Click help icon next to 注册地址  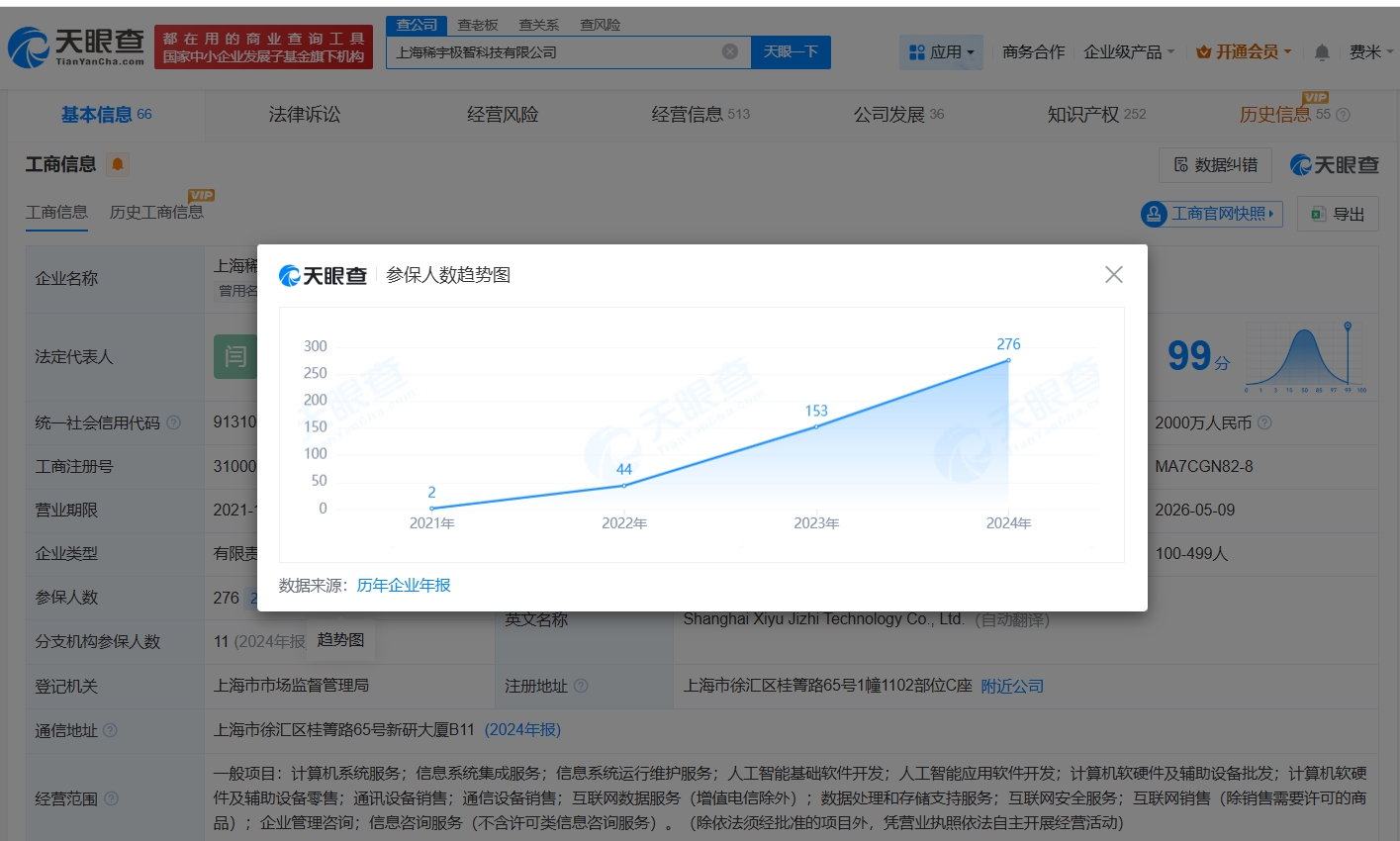[581, 686]
